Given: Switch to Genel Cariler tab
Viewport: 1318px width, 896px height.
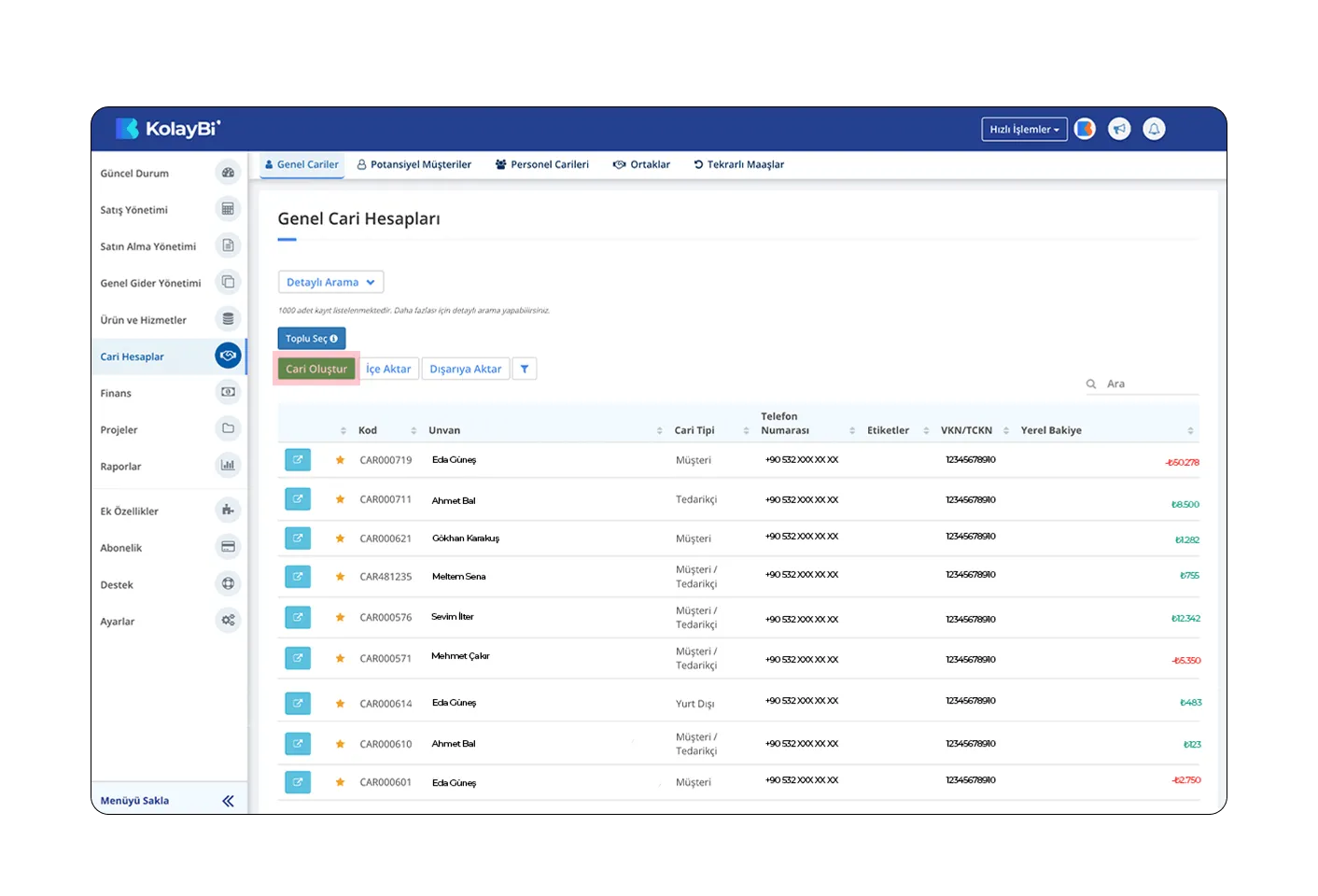Looking at the screenshot, I should click(301, 164).
